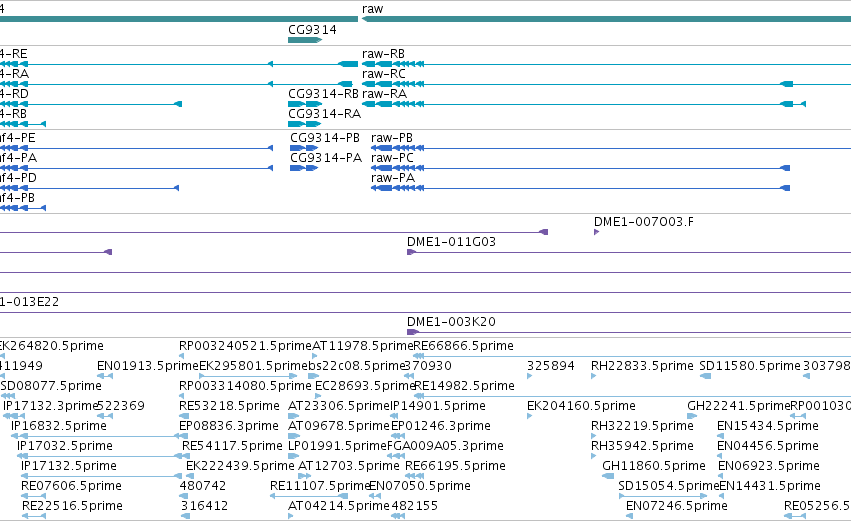851x521 pixels.
Task: Open the DME1-011G03 clone feature
Action: click(x=451, y=242)
